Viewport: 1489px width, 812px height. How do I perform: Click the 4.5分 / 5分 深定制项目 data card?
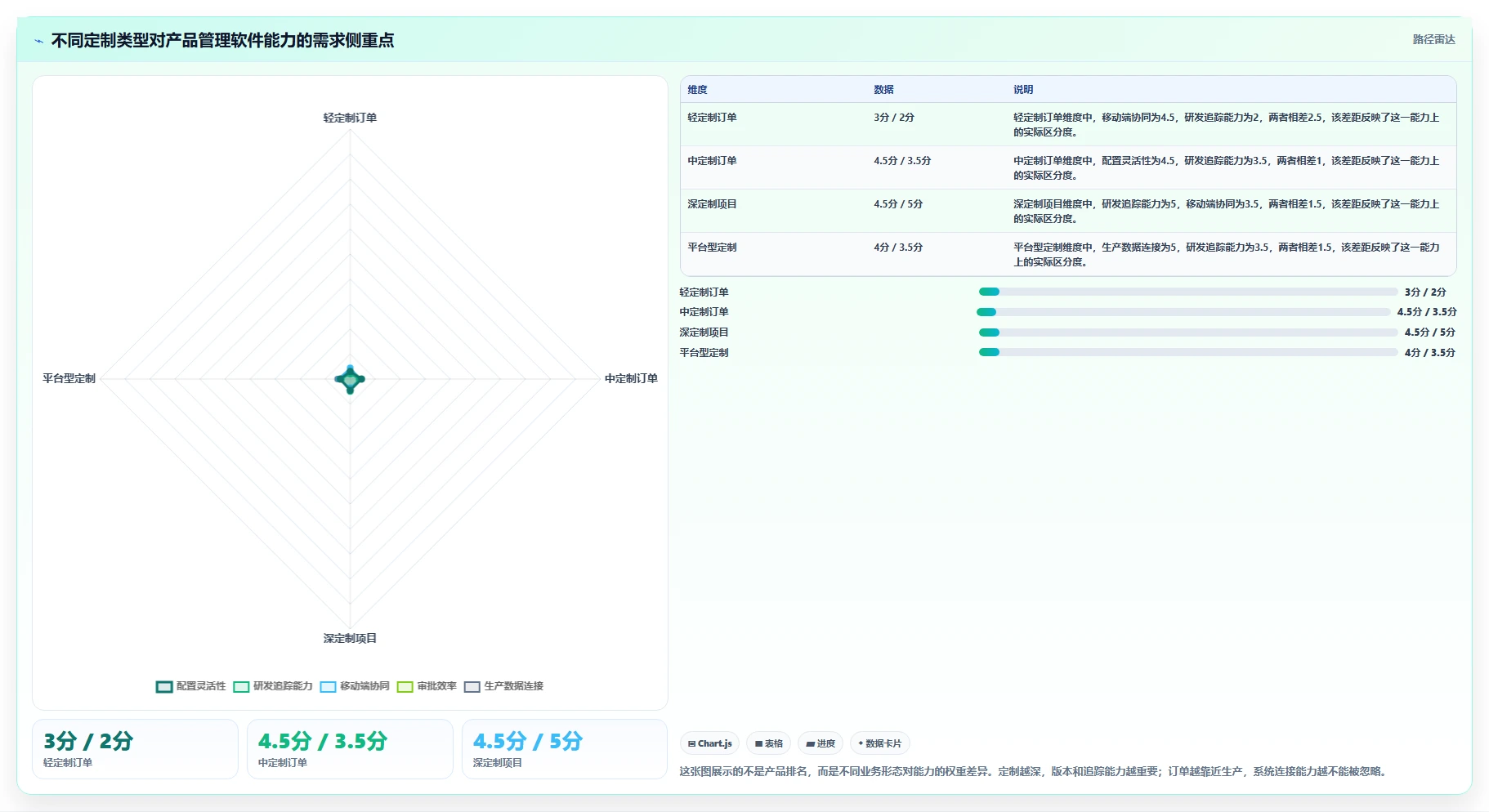point(565,749)
